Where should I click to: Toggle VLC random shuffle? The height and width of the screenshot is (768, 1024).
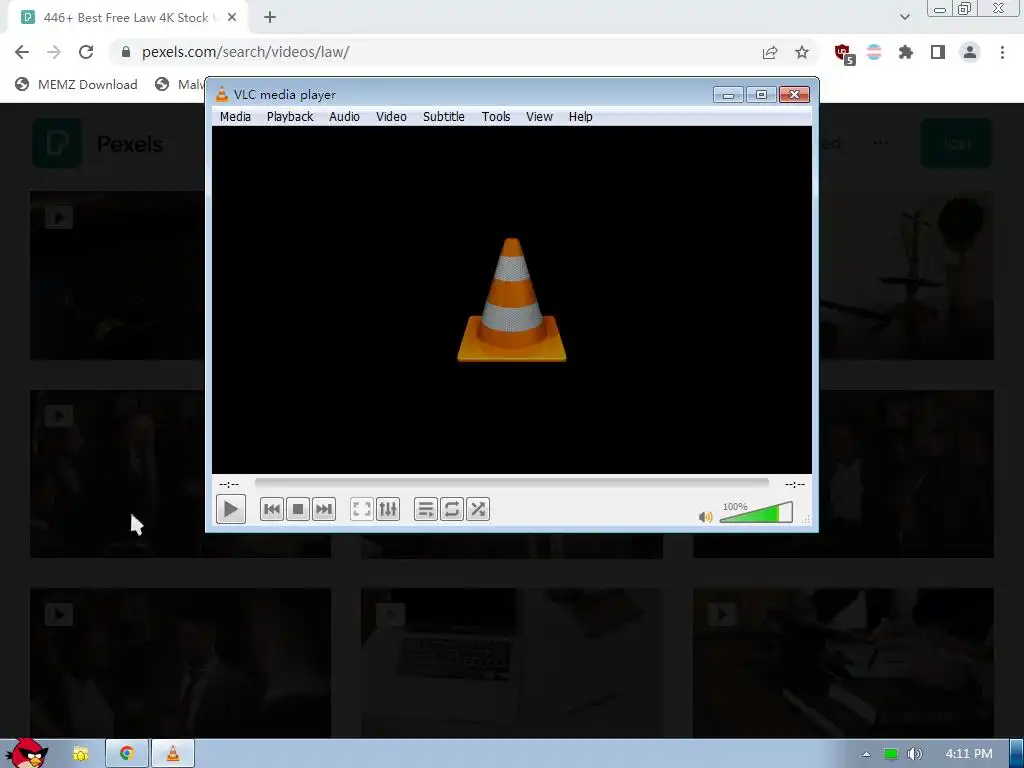point(478,509)
